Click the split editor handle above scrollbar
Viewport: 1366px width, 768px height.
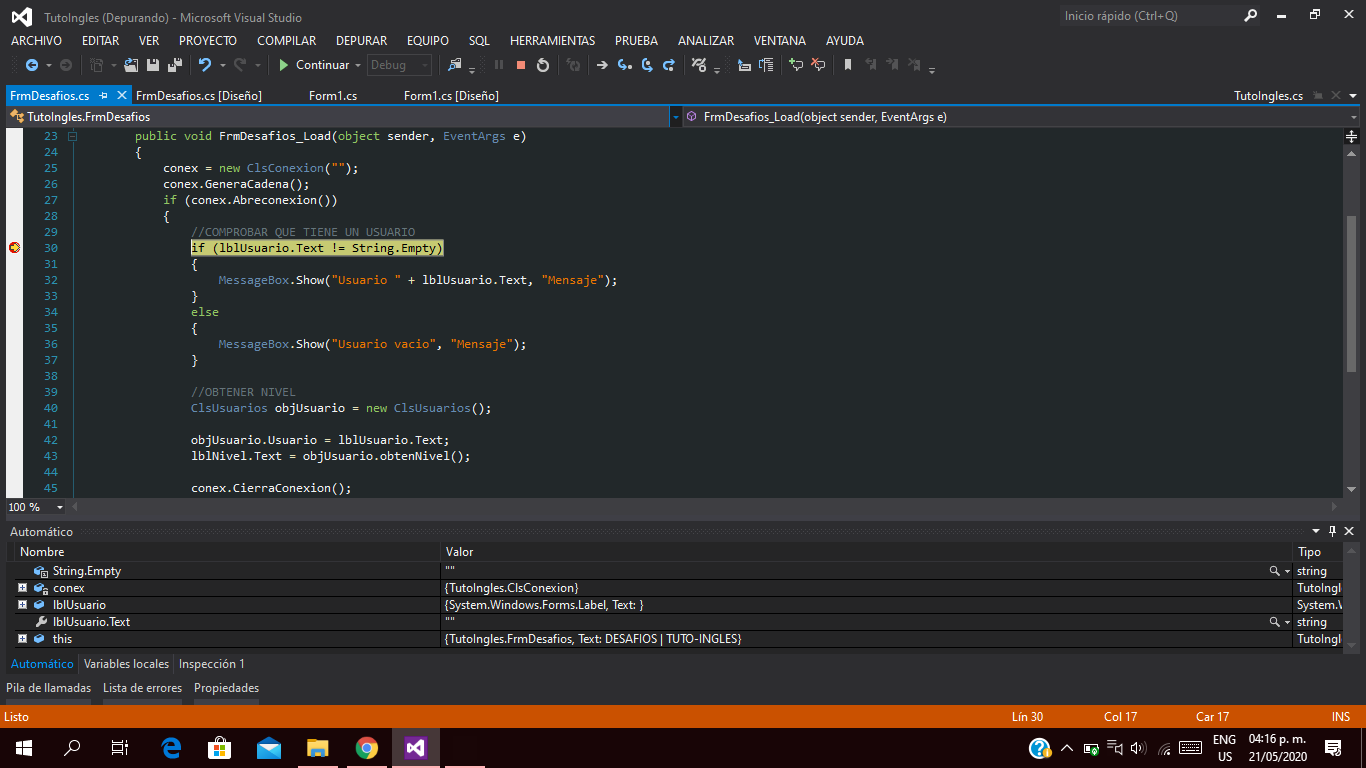(1352, 136)
